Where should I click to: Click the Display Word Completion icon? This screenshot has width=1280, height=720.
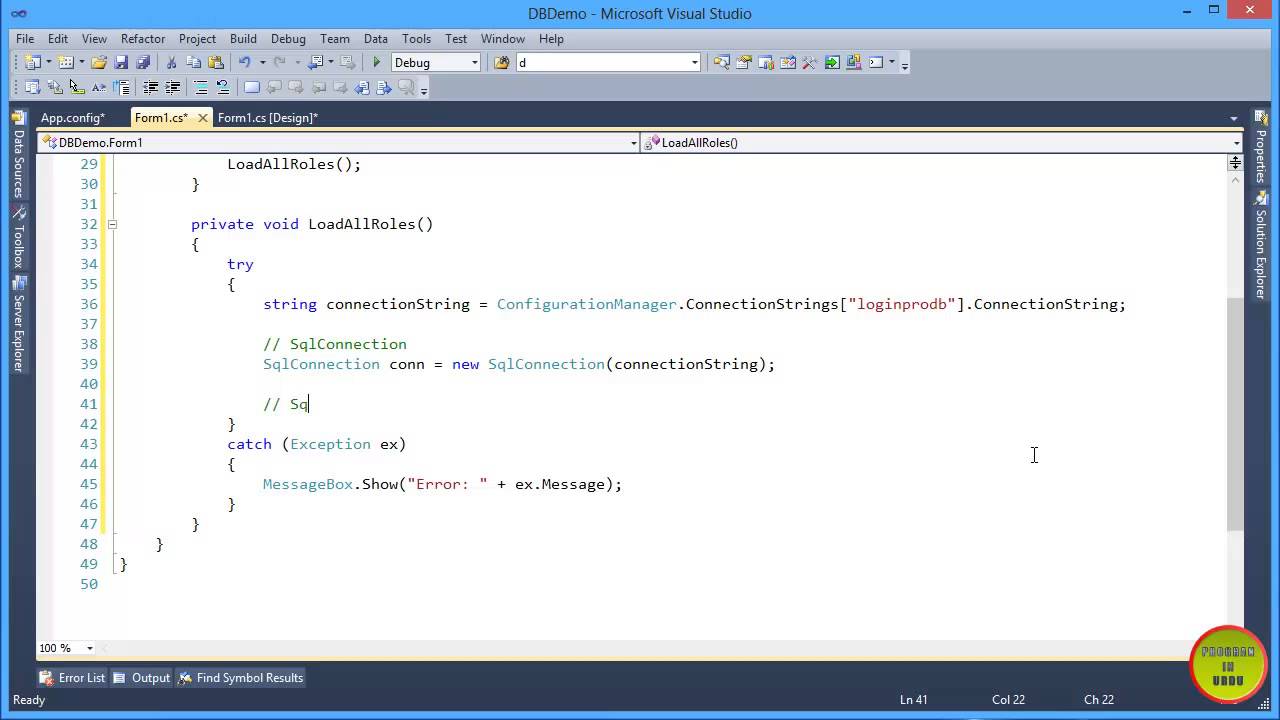[99, 87]
